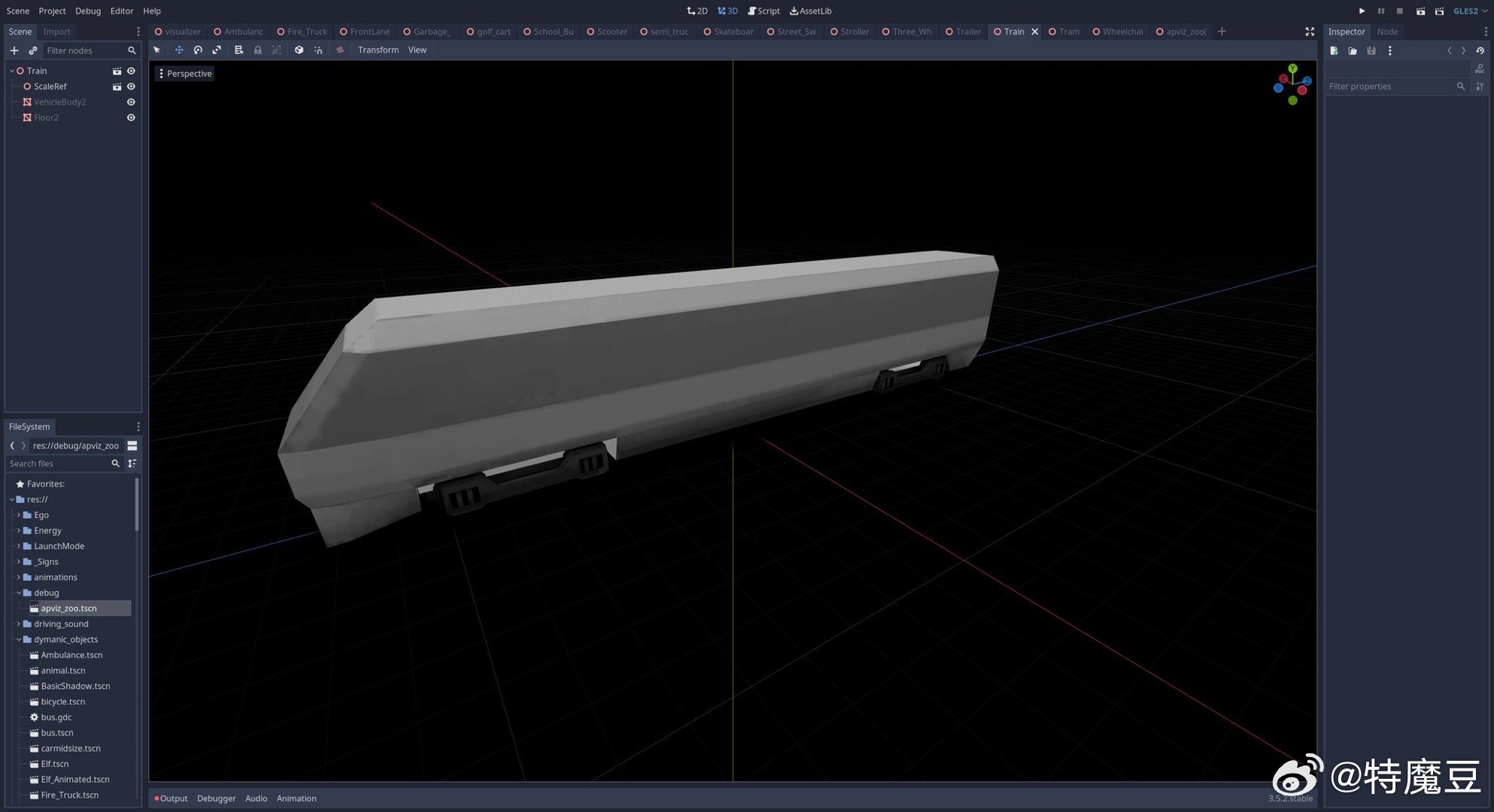Open the Project menu

point(52,11)
